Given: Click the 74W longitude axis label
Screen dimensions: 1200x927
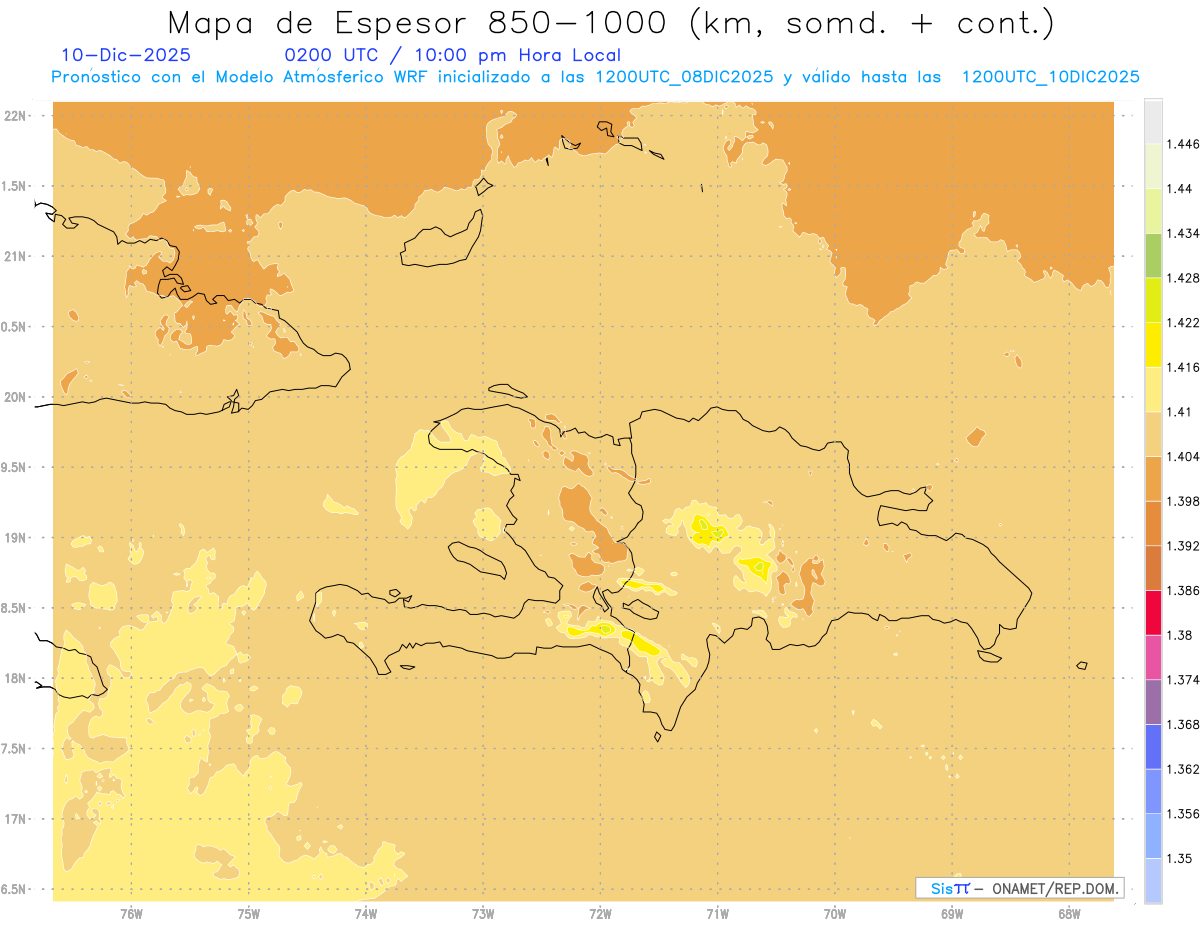Looking at the screenshot, I should (x=366, y=914).
